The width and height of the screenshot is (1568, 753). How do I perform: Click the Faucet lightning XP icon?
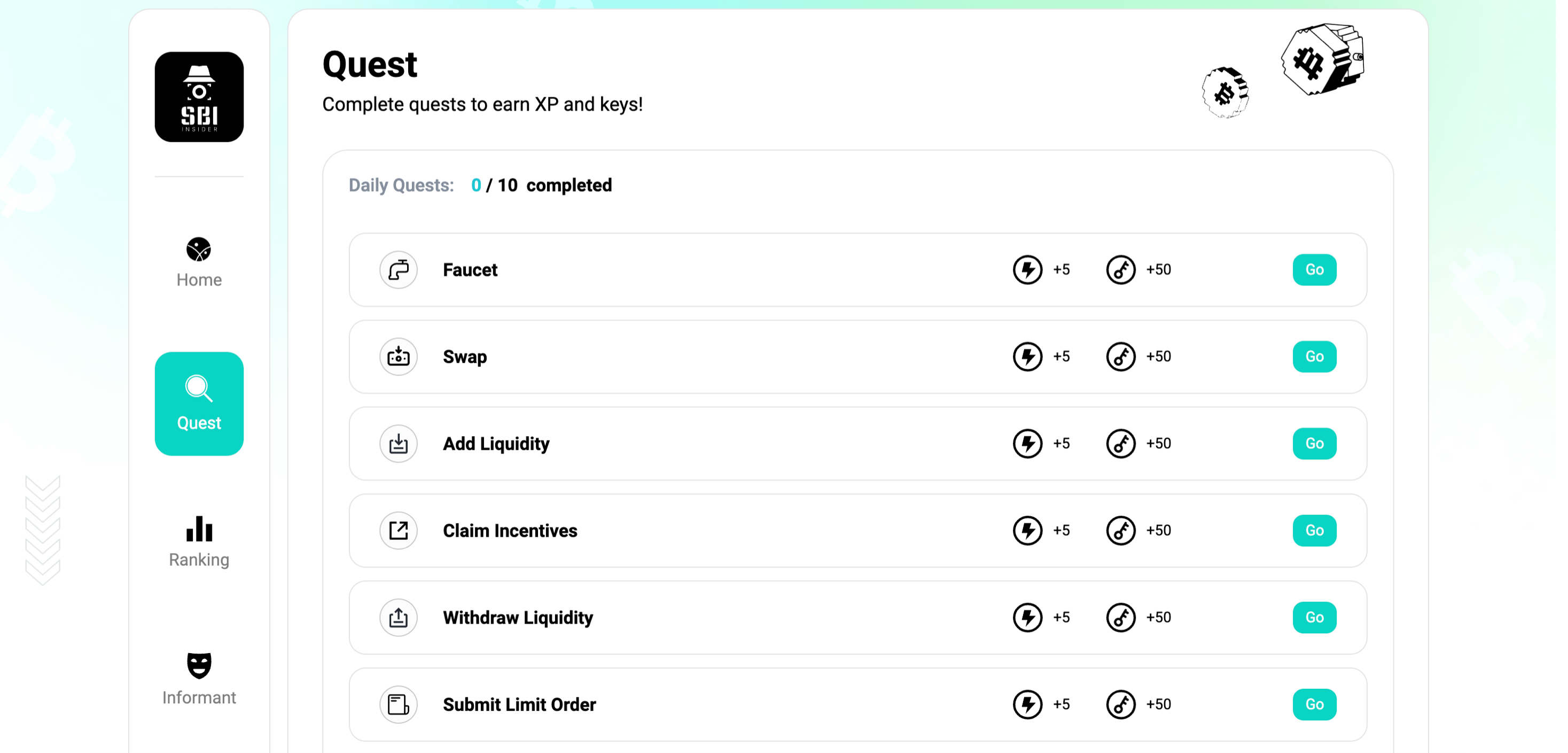1027,270
